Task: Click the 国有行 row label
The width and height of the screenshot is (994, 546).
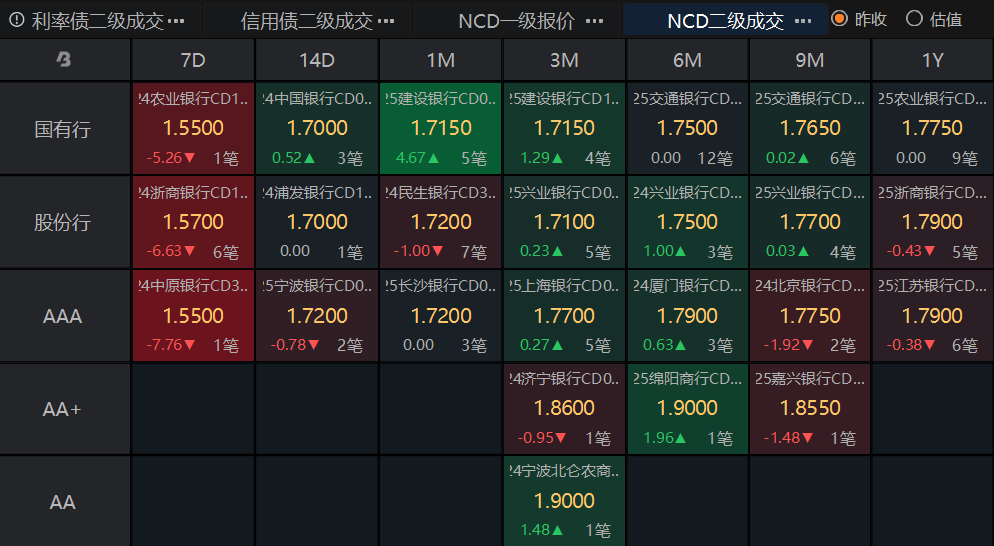Action: click(63, 129)
